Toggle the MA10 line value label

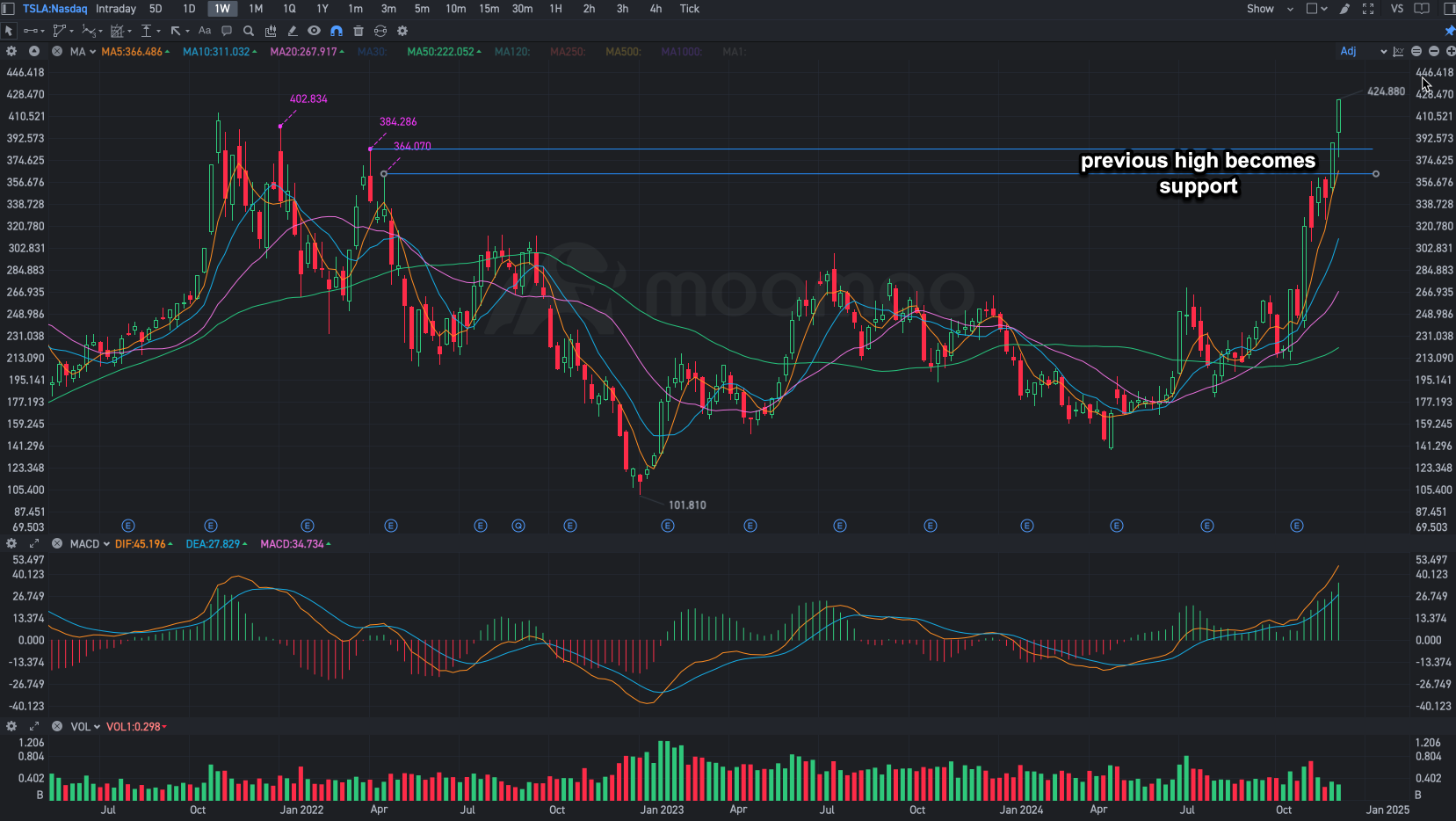[x=220, y=52]
